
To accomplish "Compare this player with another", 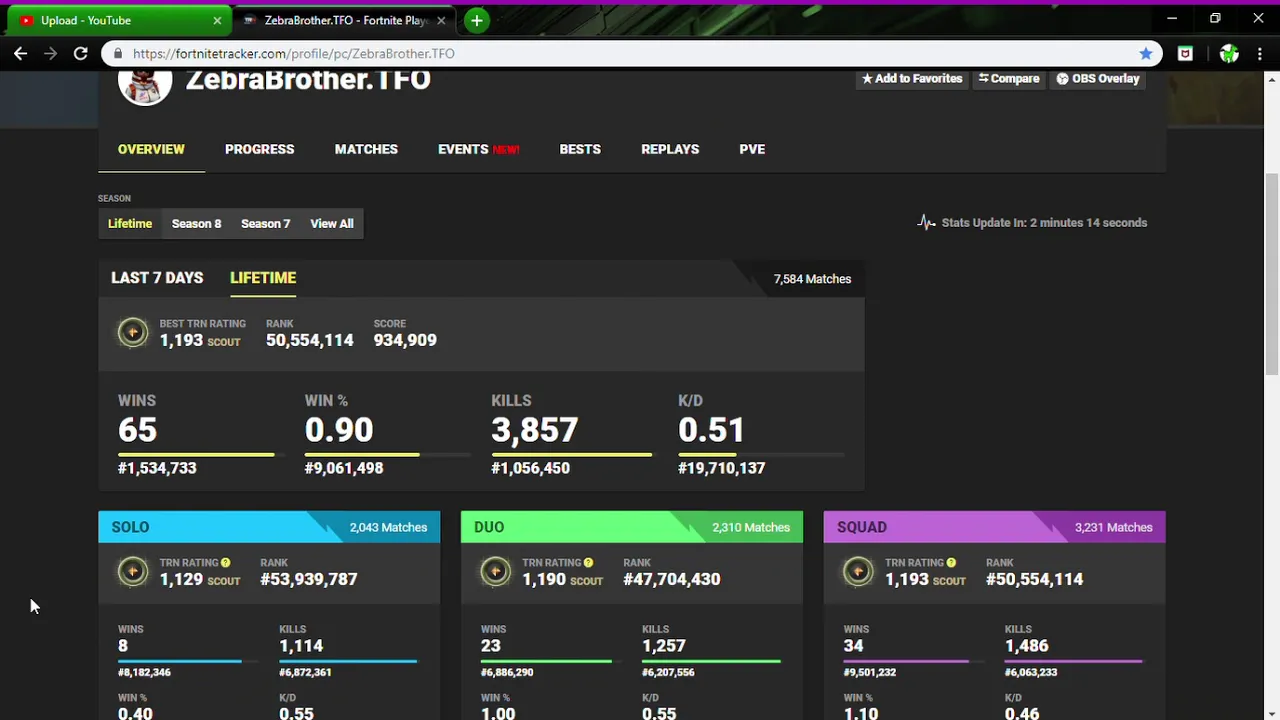I will click(1009, 78).
